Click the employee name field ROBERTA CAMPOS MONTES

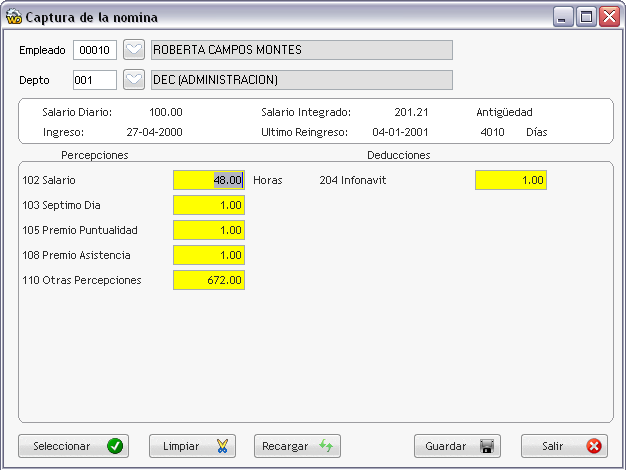[302, 50]
